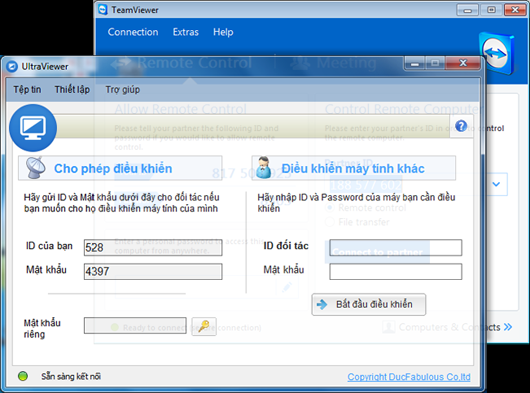Minimize the TeamViewer window
The height and width of the screenshot is (393, 530).
[x=467, y=10]
